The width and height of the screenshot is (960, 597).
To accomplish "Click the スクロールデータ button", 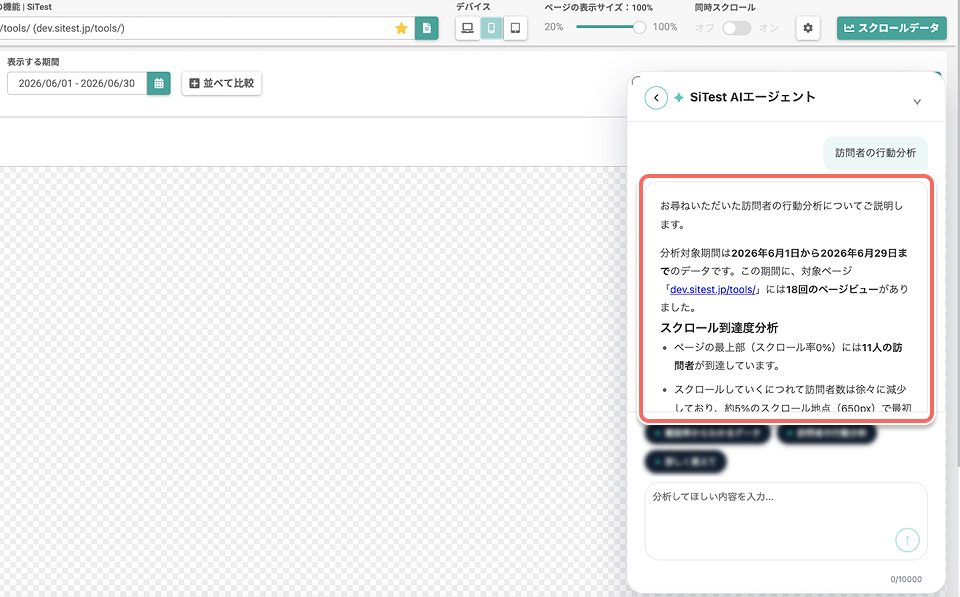I will (x=891, y=28).
